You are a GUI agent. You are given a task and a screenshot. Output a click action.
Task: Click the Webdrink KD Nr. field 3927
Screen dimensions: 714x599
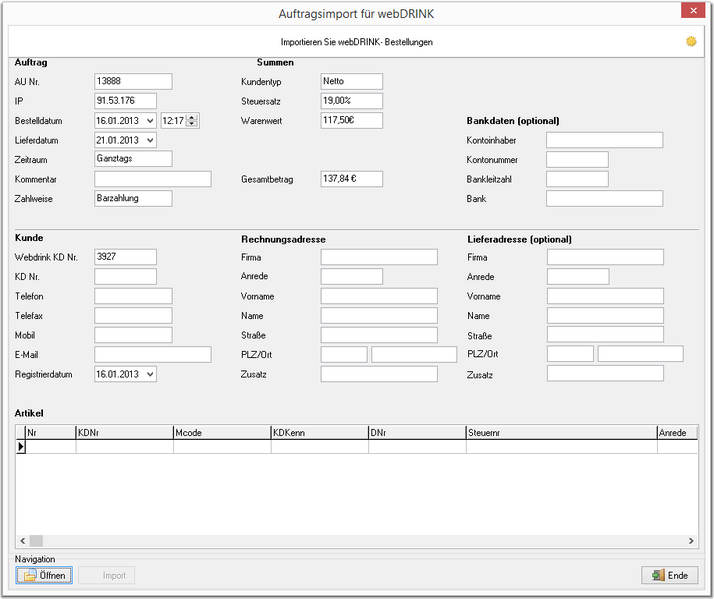click(126, 257)
